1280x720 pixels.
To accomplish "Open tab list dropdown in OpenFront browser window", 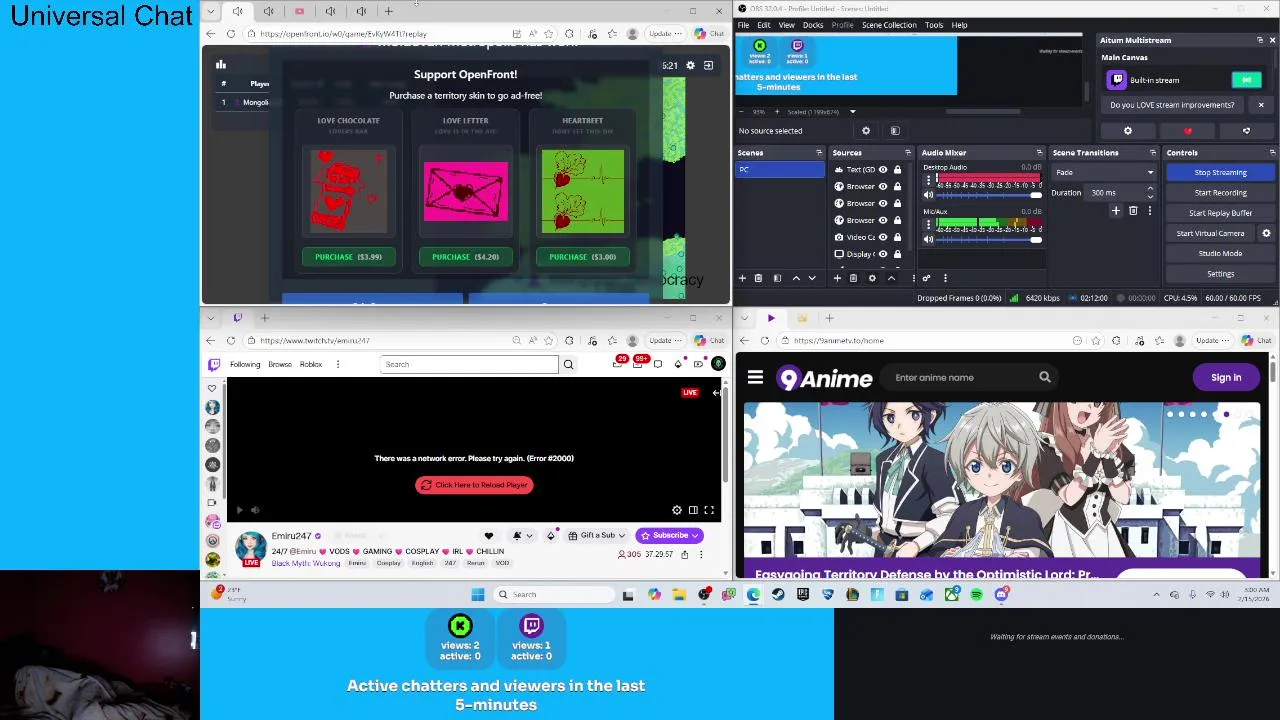I will click(x=210, y=11).
